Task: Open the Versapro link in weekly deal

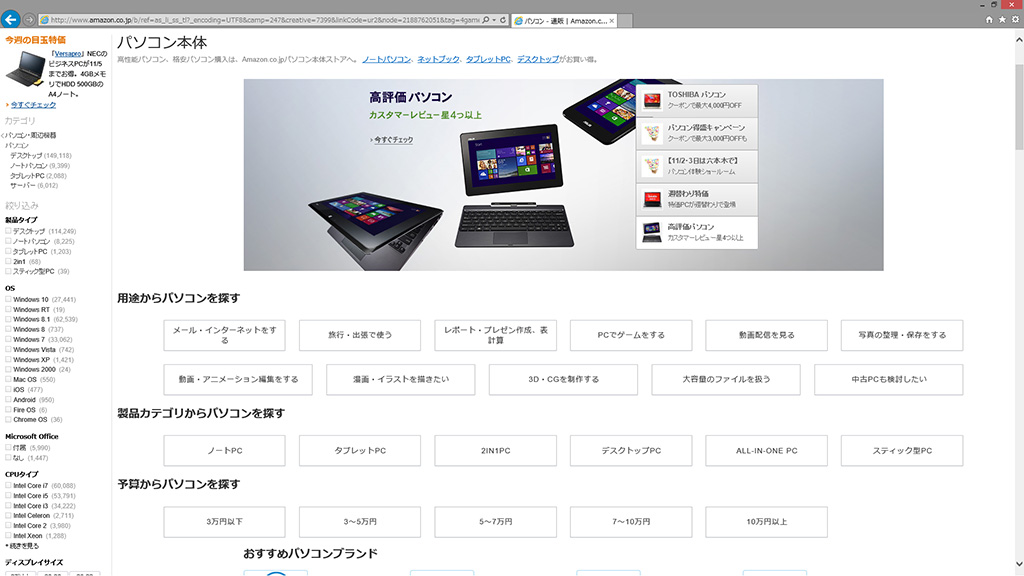Action: point(67,54)
